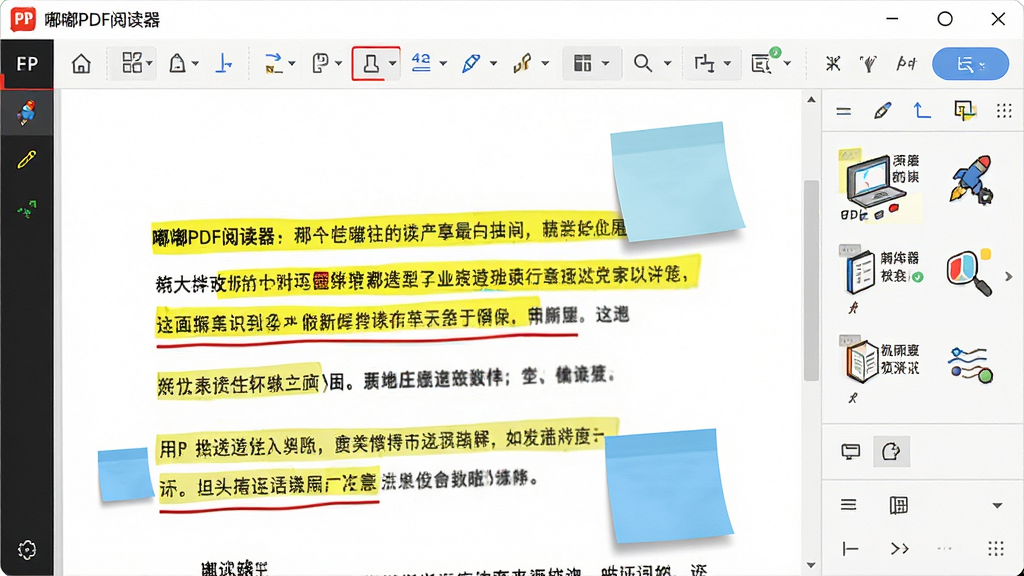Expand right panel with chevron arrow

(1009, 276)
